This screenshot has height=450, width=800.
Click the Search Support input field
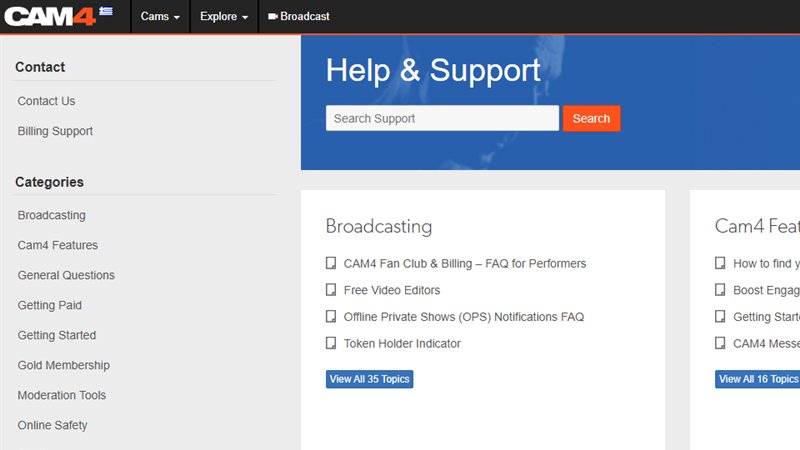click(x=442, y=118)
